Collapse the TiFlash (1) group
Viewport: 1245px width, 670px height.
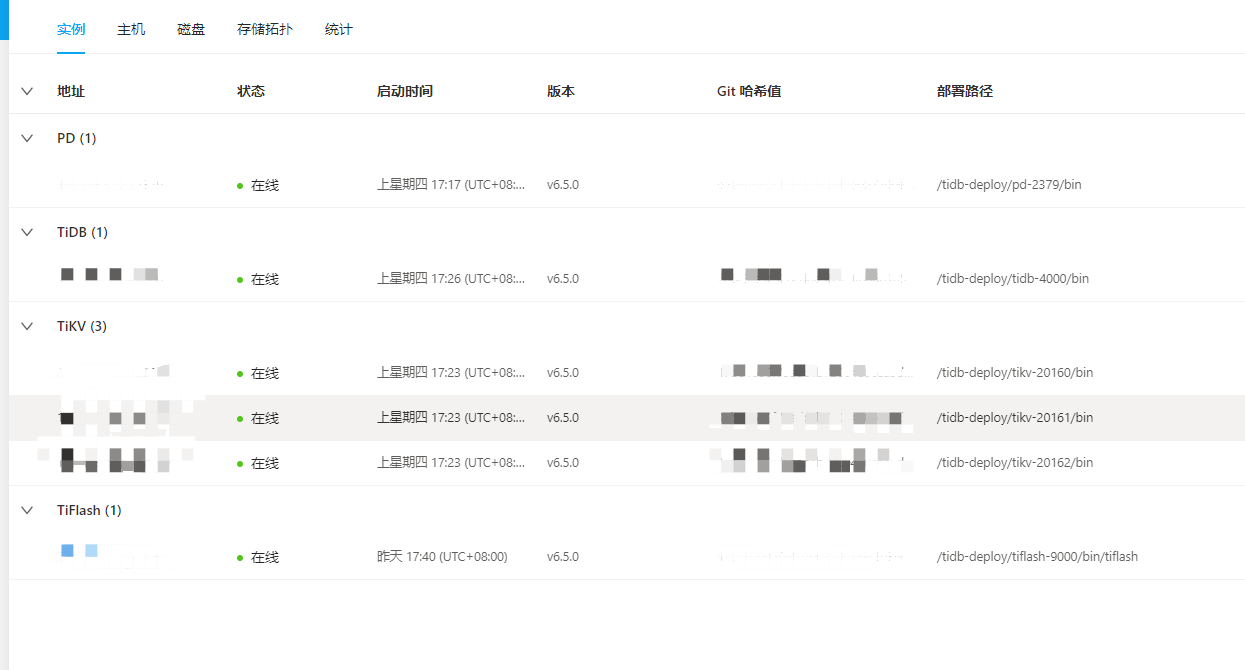[x=27, y=510]
